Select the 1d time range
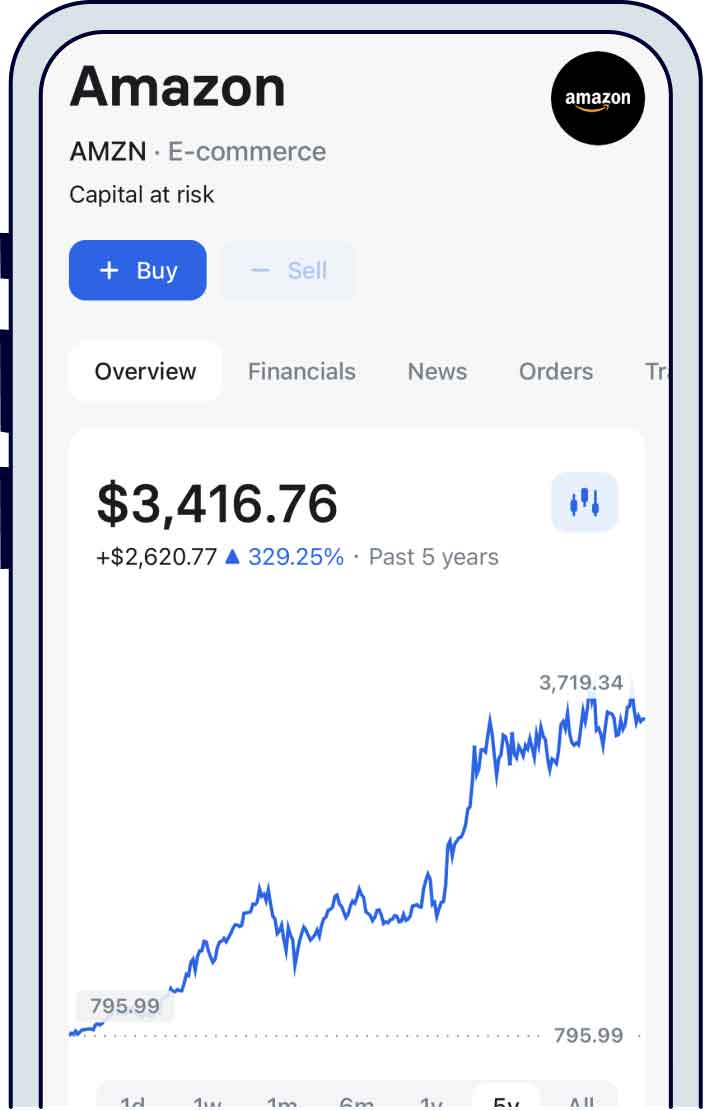 pos(131,1102)
